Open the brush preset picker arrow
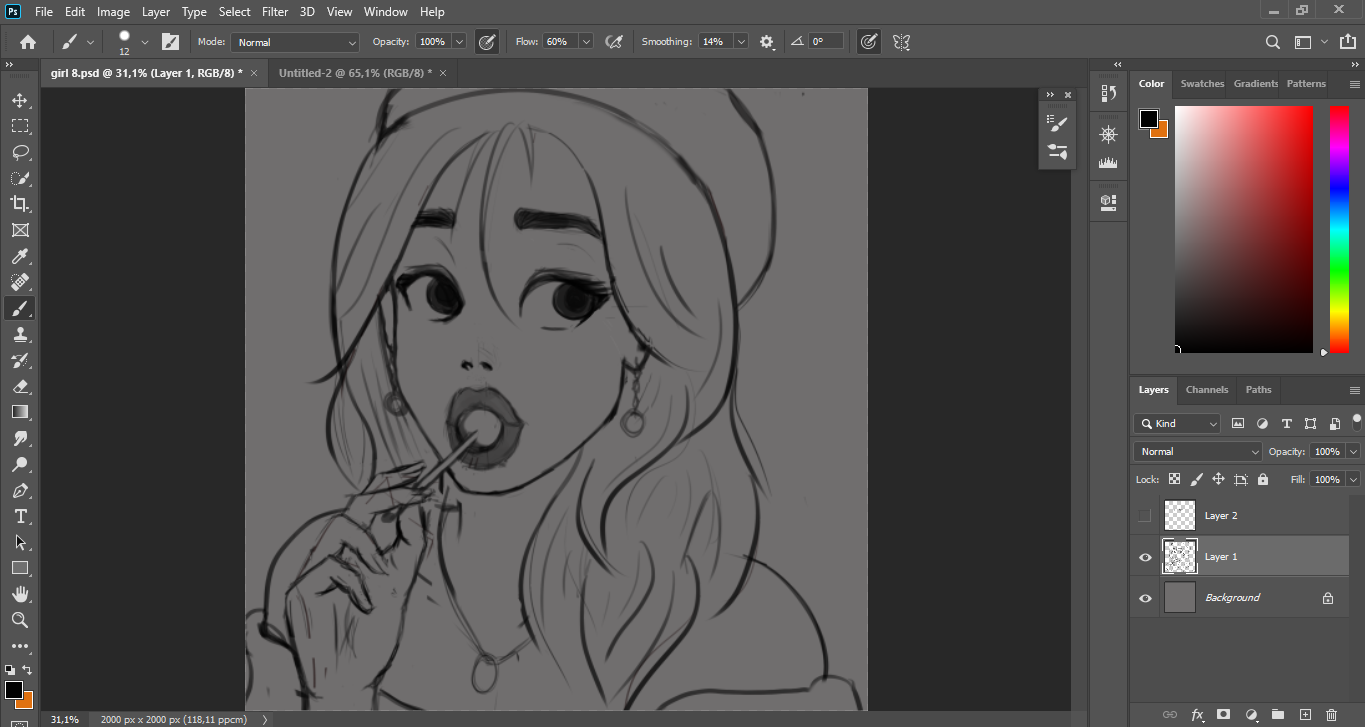 [x=145, y=42]
